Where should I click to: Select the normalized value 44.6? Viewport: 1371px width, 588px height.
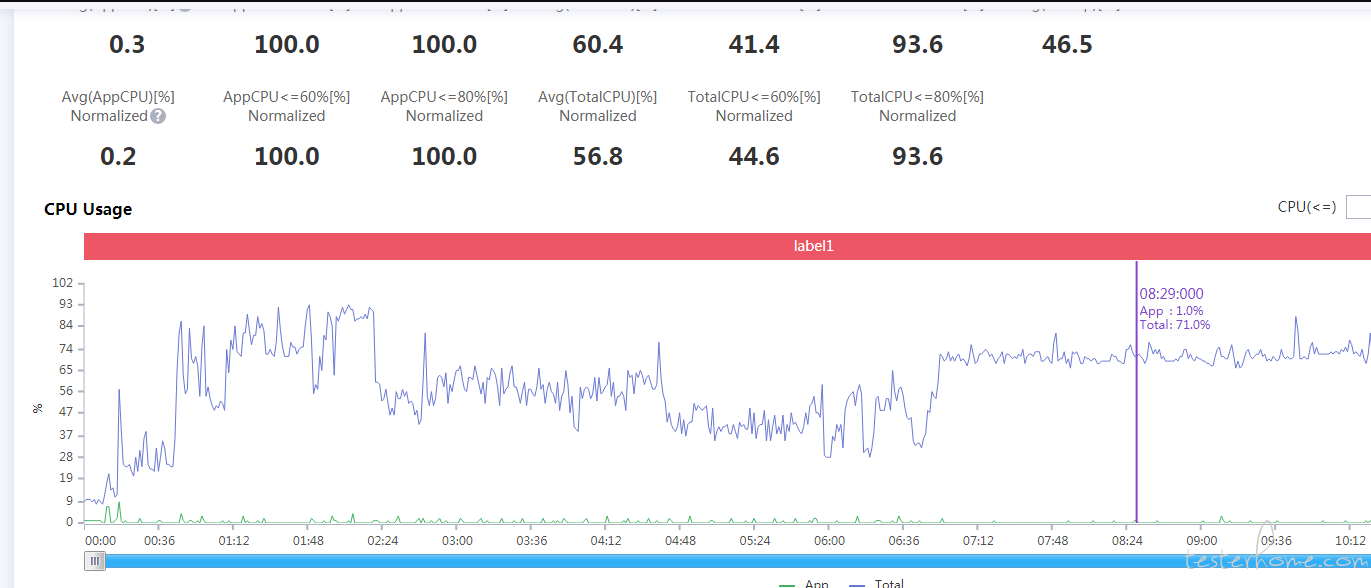point(754,157)
